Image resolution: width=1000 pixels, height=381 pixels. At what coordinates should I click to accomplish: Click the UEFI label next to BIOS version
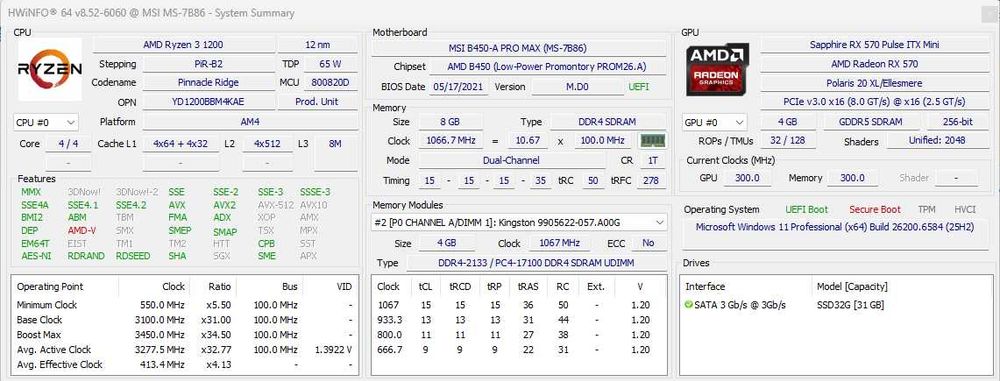(x=639, y=87)
